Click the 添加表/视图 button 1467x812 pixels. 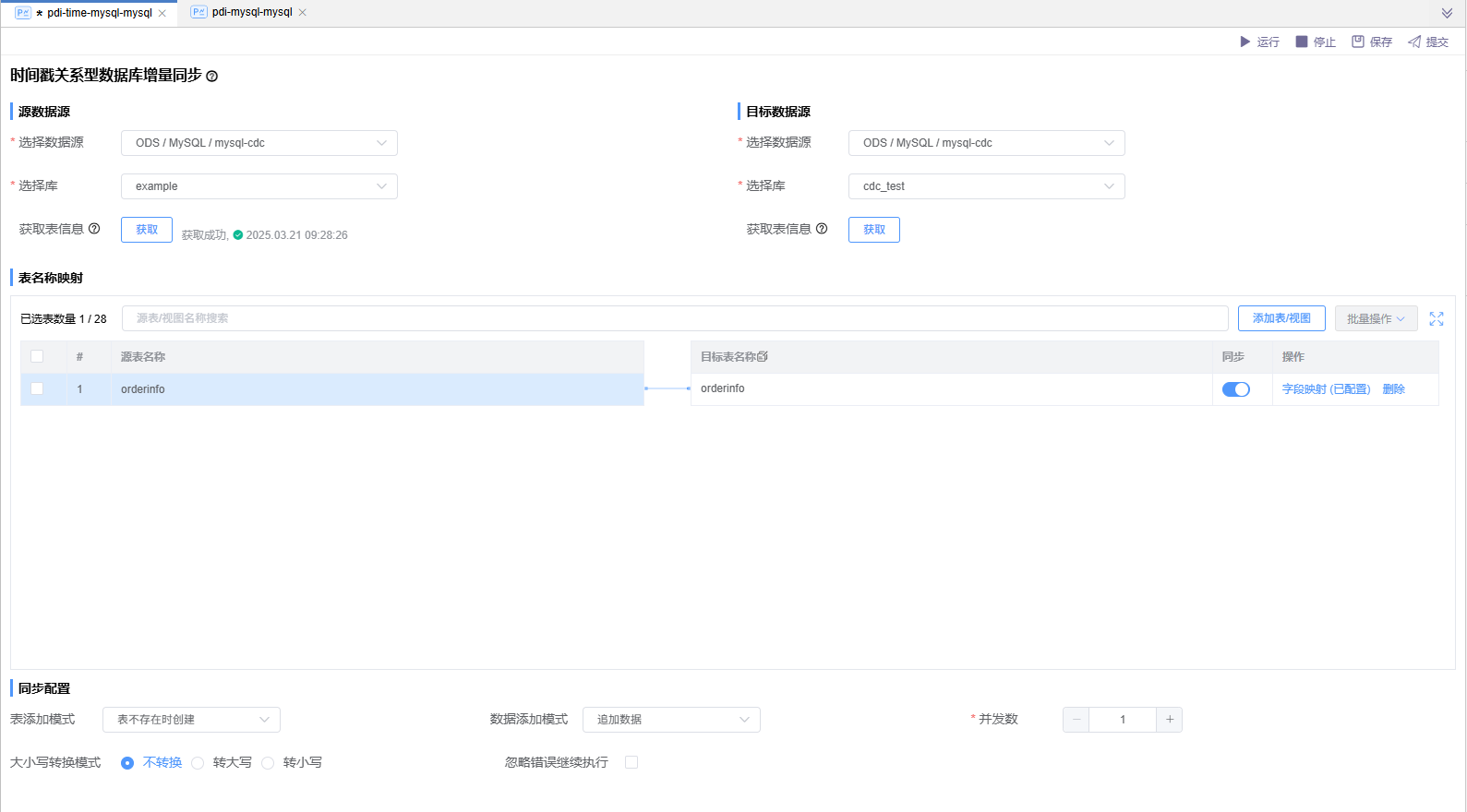tap(1281, 318)
